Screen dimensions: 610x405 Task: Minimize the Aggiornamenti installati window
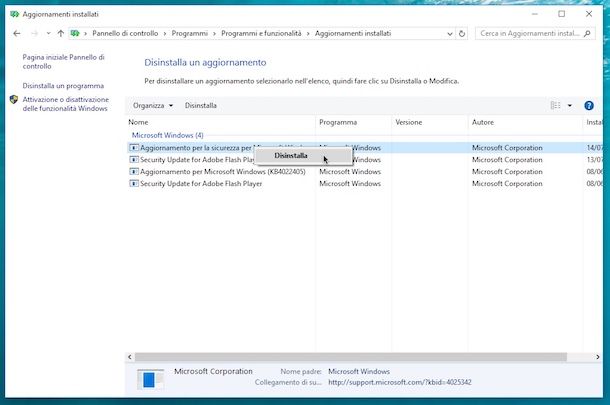pyautogui.click(x=535, y=14)
